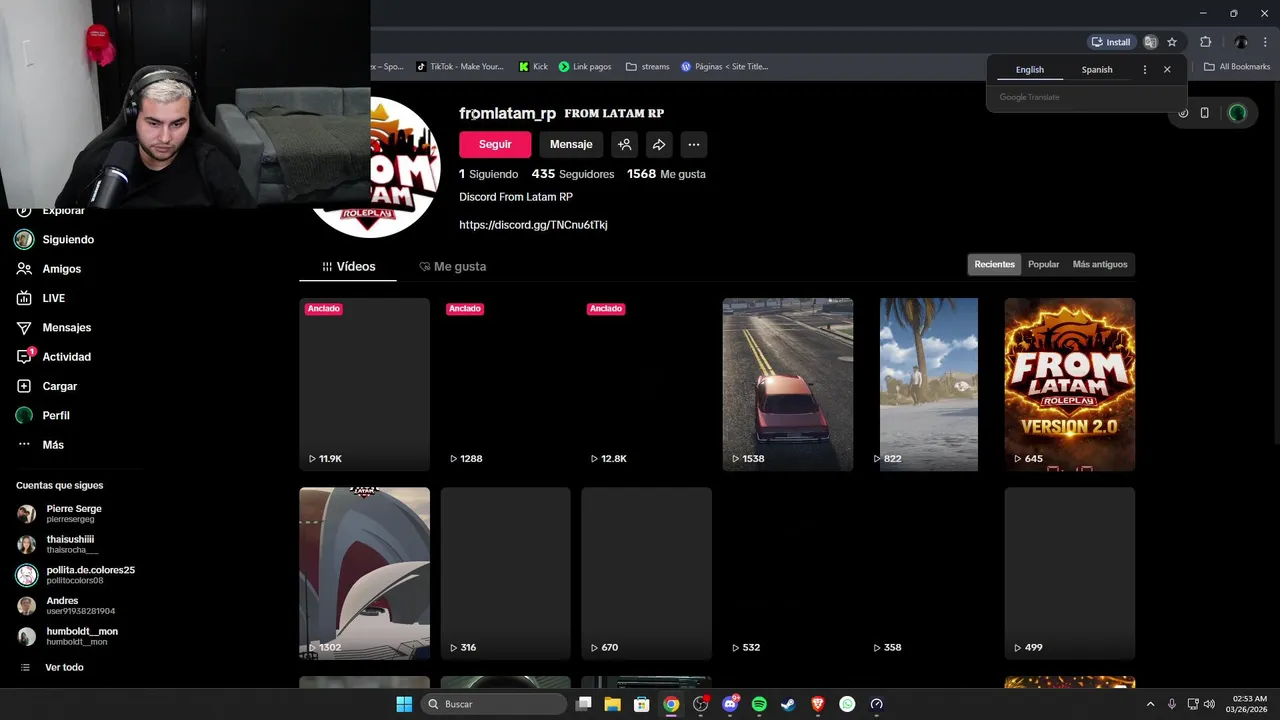Open Google Translate options three-dot menu
This screenshot has height=720, width=1280.
point(1145,70)
